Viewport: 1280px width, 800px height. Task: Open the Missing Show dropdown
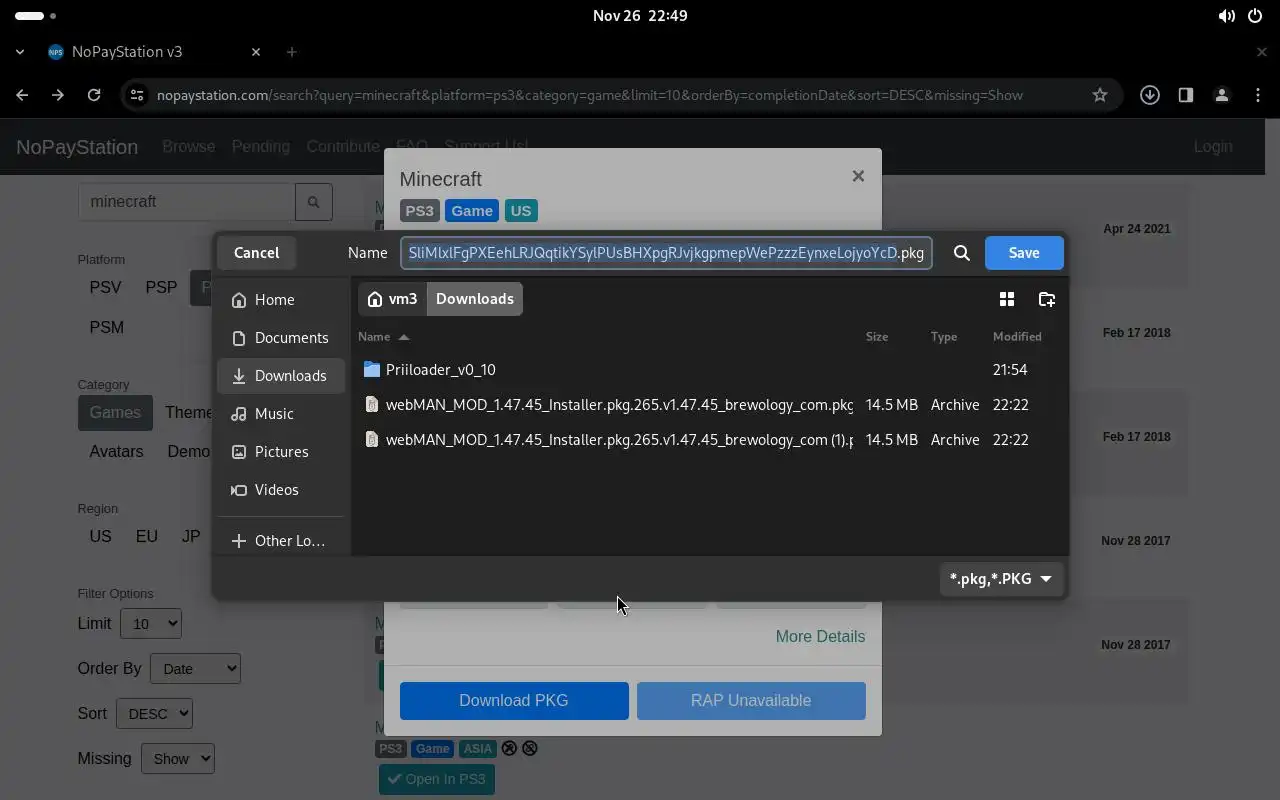[x=178, y=759]
